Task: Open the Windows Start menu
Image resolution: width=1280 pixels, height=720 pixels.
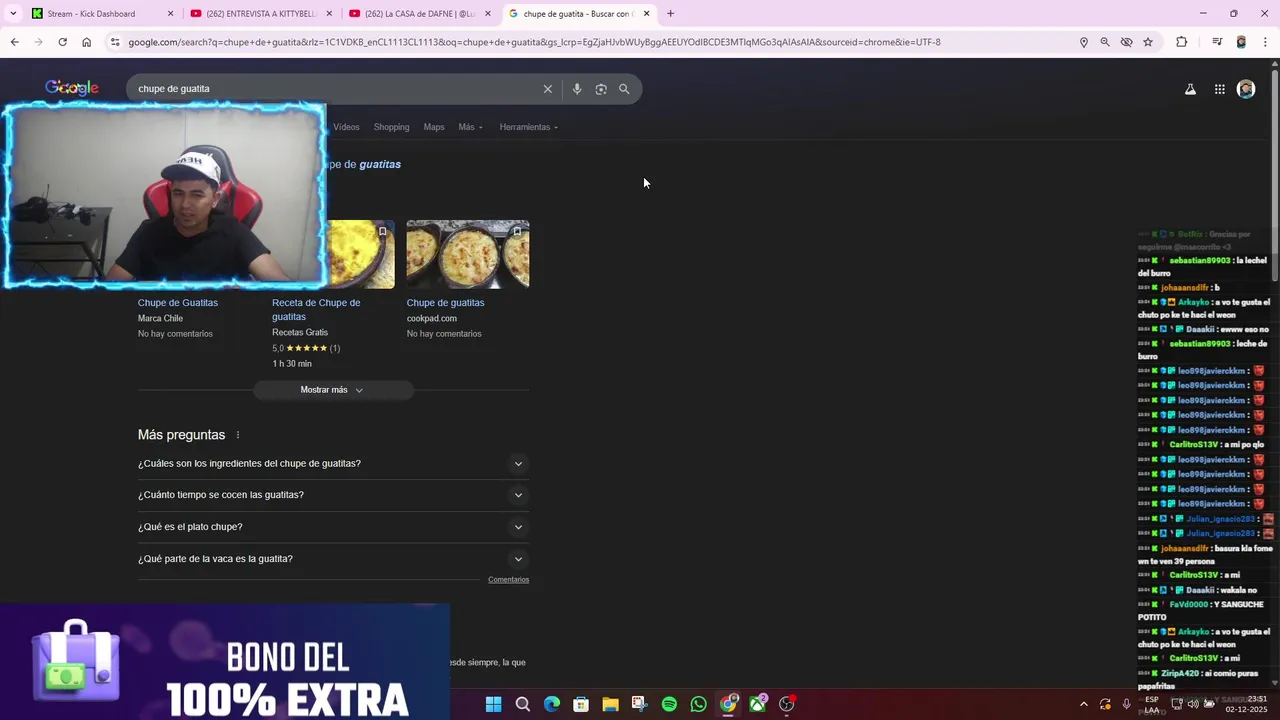Action: click(x=493, y=704)
